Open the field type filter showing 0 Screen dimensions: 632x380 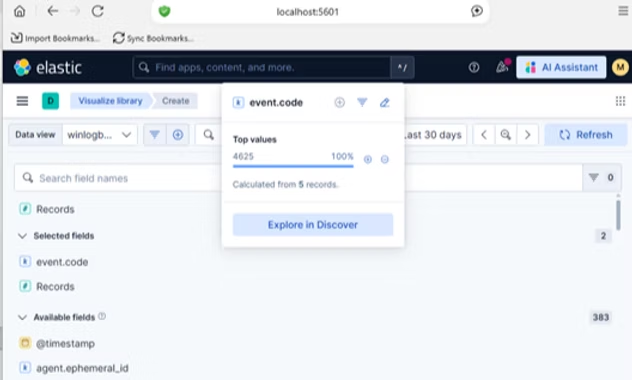[602, 177]
